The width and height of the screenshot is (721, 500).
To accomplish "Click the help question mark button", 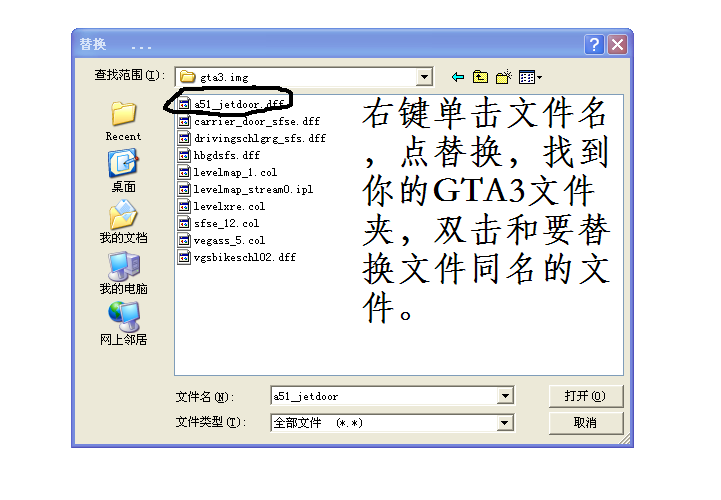I will [x=596, y=45].
